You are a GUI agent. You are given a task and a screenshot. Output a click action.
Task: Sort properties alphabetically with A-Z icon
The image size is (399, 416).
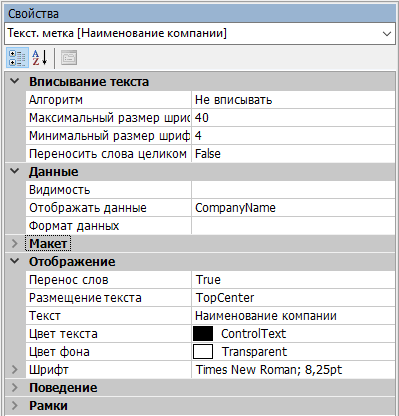coord(39,58)
